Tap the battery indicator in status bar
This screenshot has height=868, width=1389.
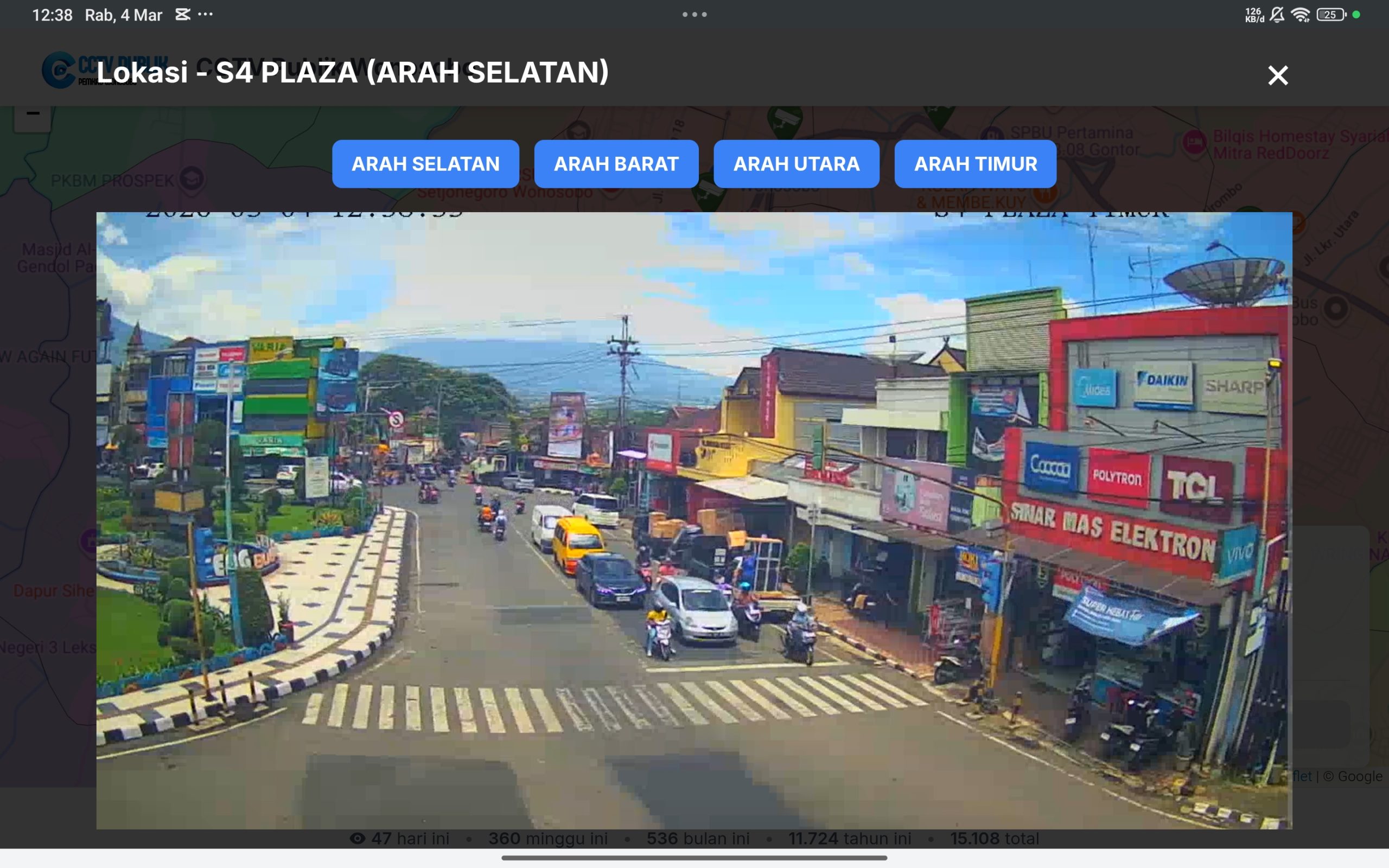tap(1330, 15)
